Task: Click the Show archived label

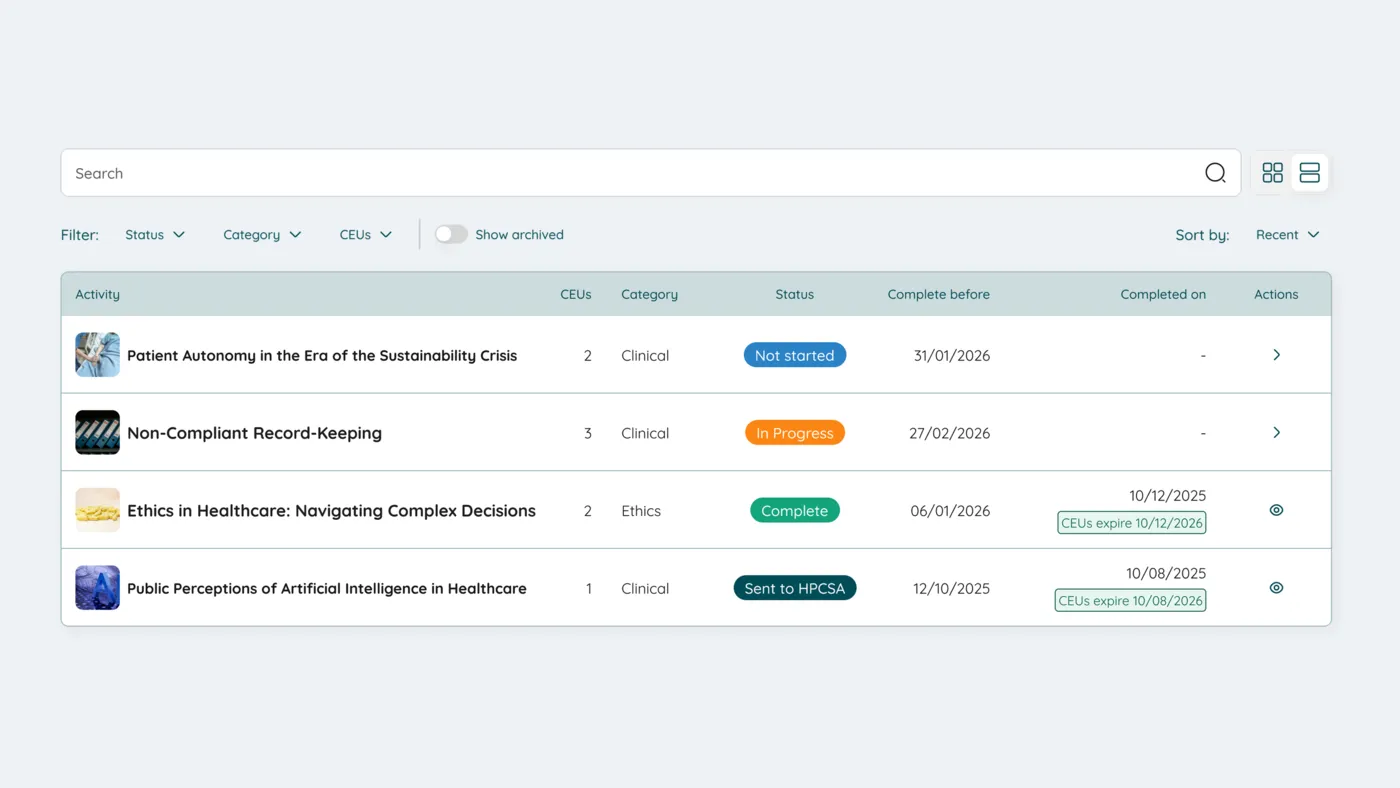Action: click(519, 235)
